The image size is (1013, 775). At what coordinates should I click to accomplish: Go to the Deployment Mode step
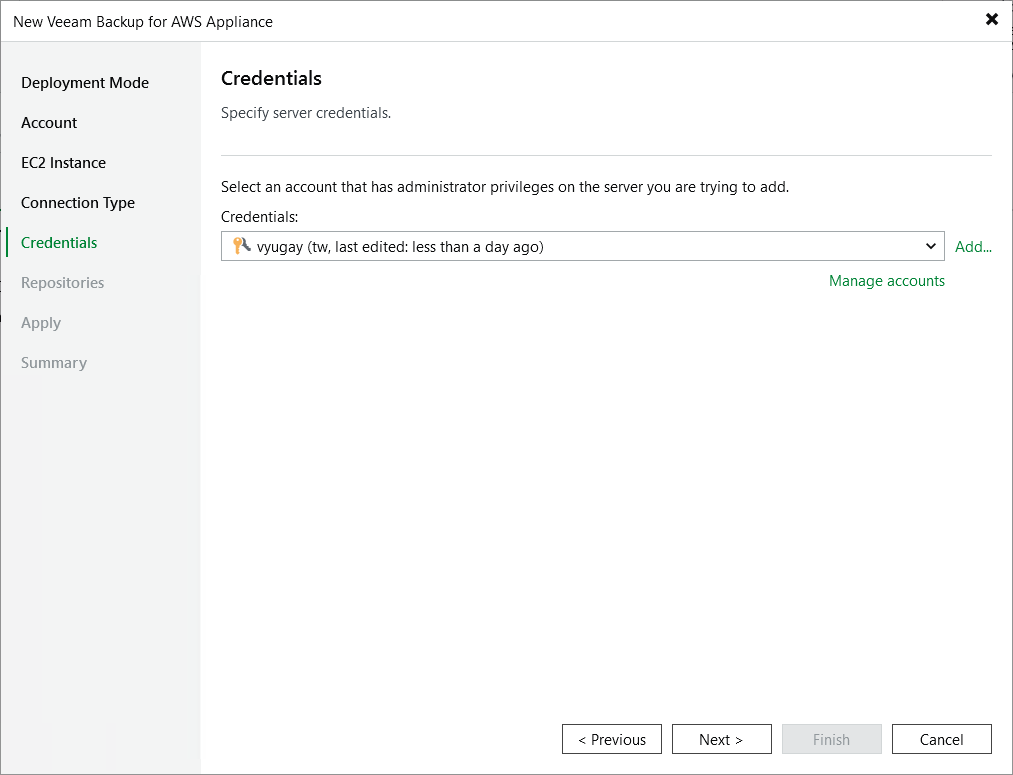[x=85, y=82]
